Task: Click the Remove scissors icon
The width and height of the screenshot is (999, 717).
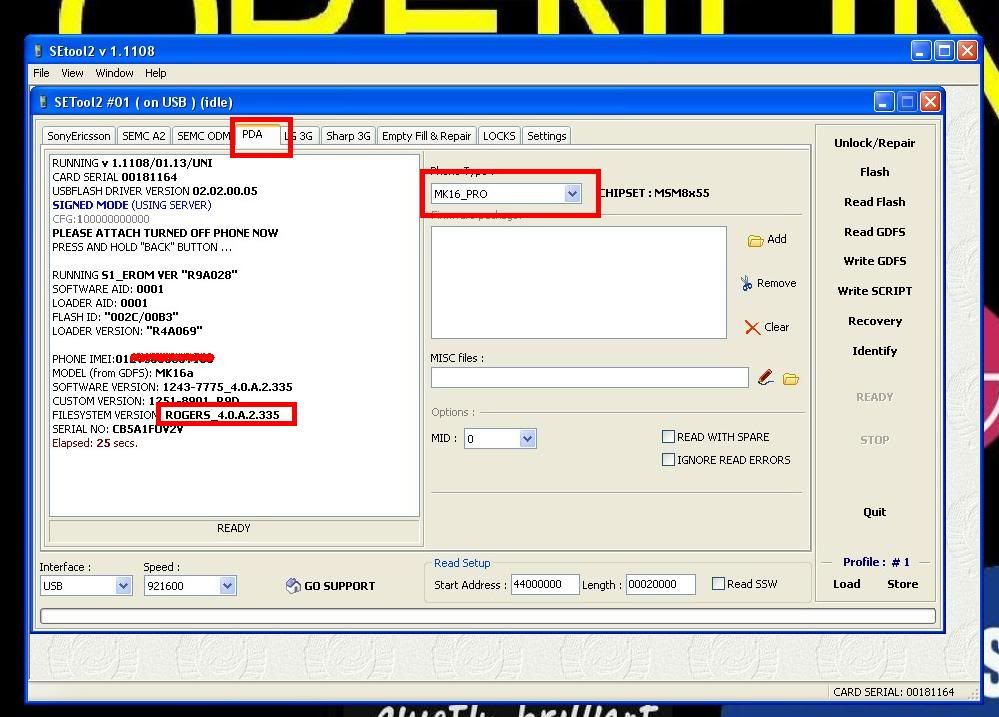Action: click(x=746, y=284)
